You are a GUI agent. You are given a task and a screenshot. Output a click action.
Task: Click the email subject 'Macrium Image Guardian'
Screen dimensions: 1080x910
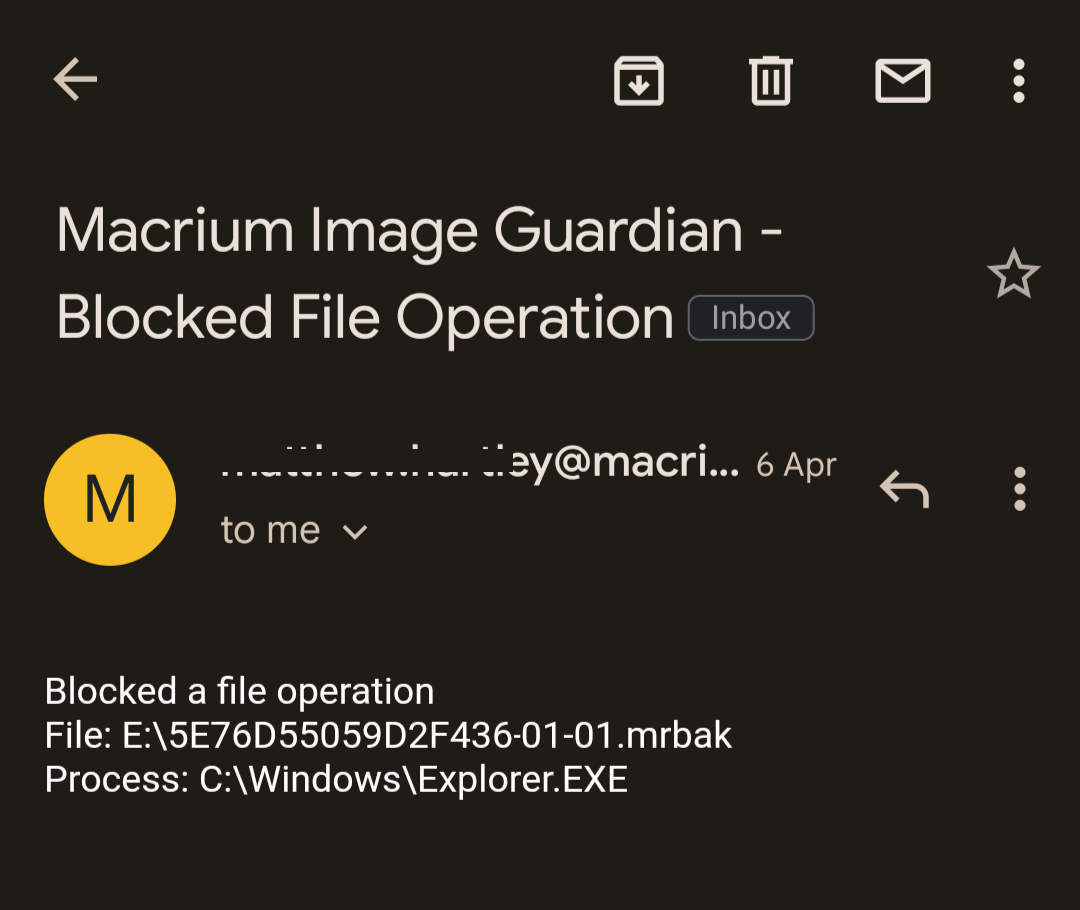tap(420, 230)
